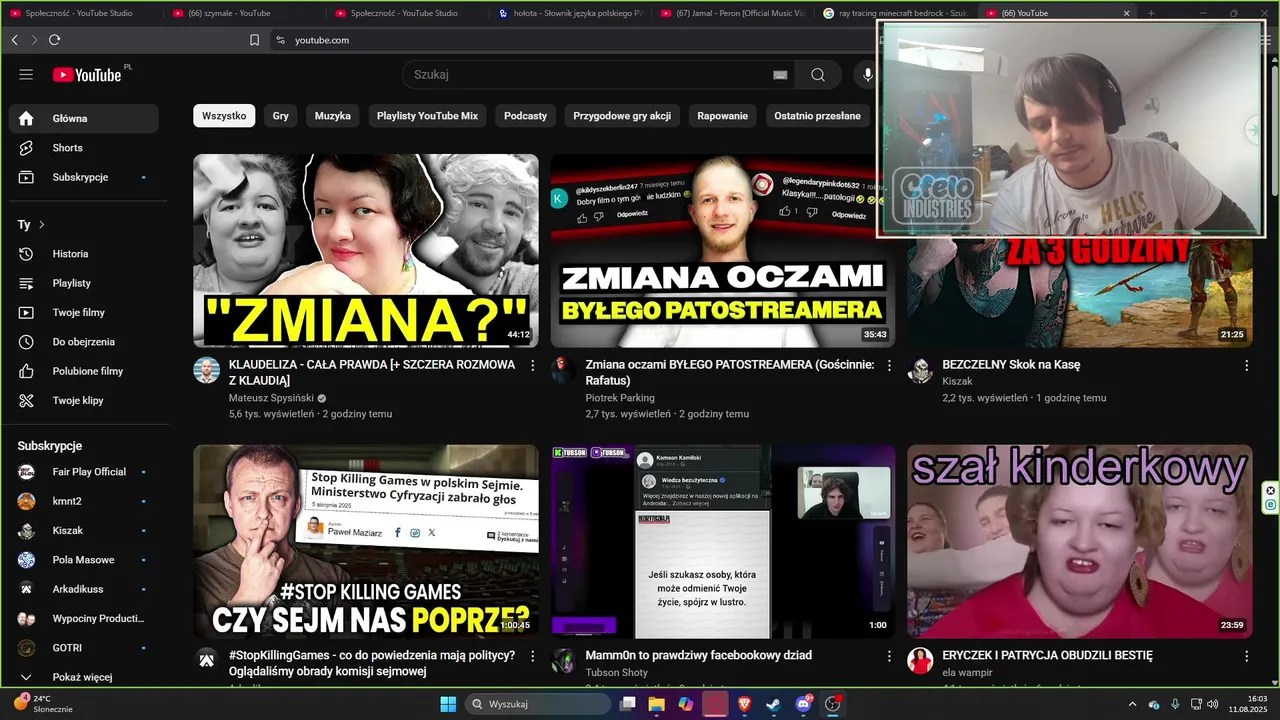The height and width of the screenshot is (720, 1280).
Task: Expand subscriptions with Pokaż więcej
Action: coord(84,677)
